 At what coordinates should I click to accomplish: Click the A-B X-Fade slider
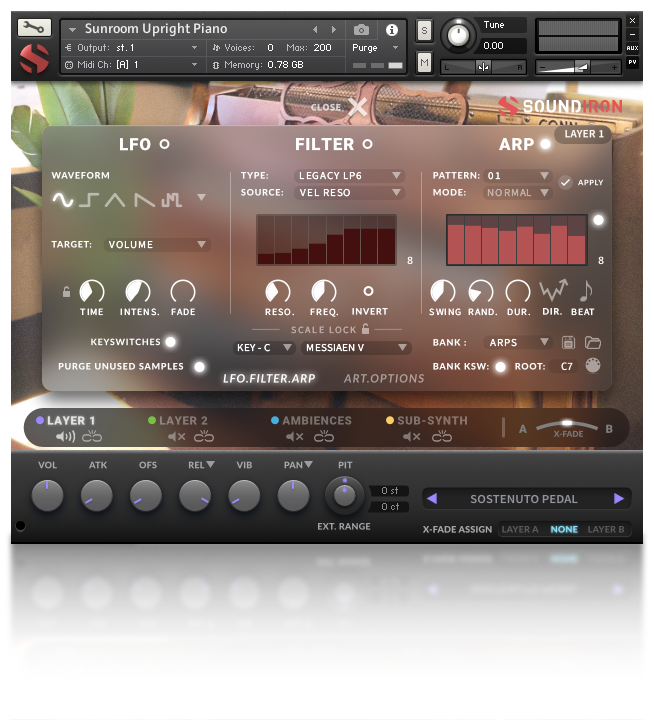coord(567,426)
